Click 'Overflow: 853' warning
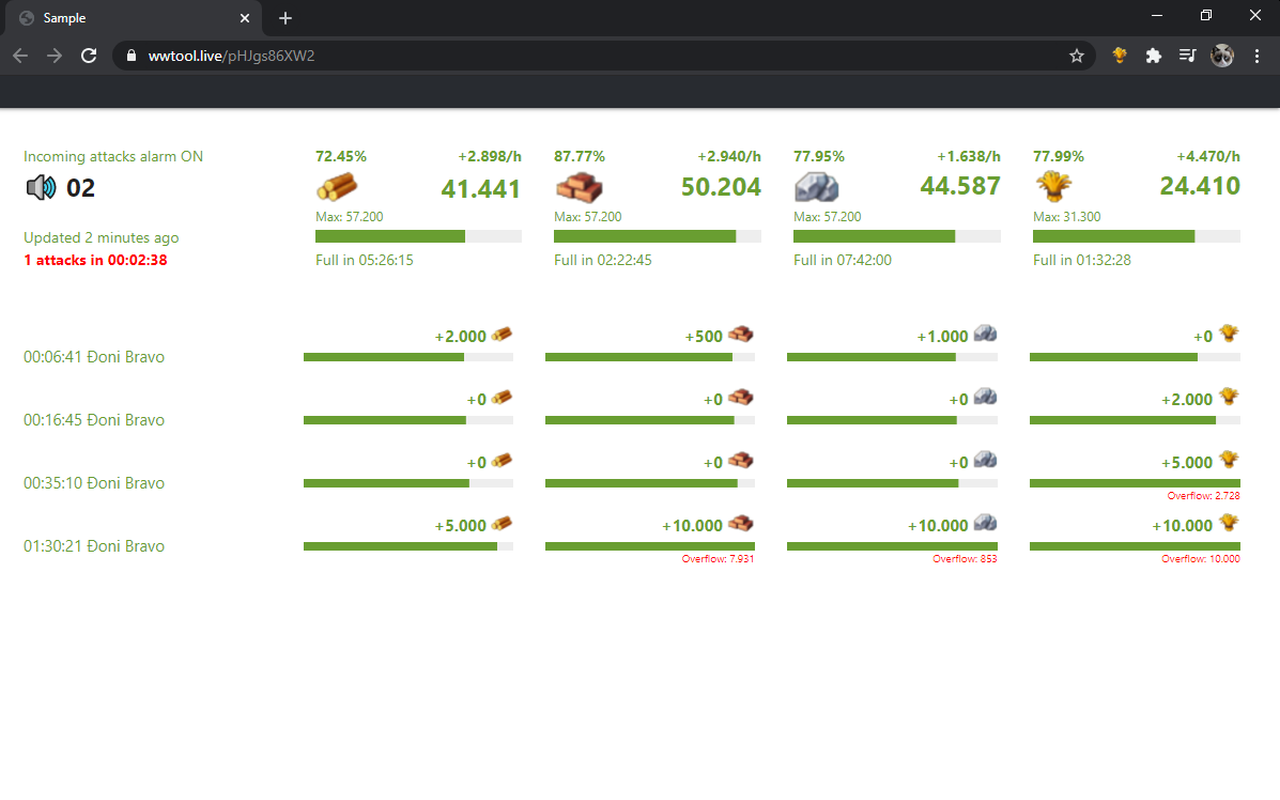 click(x=965, y=559)
